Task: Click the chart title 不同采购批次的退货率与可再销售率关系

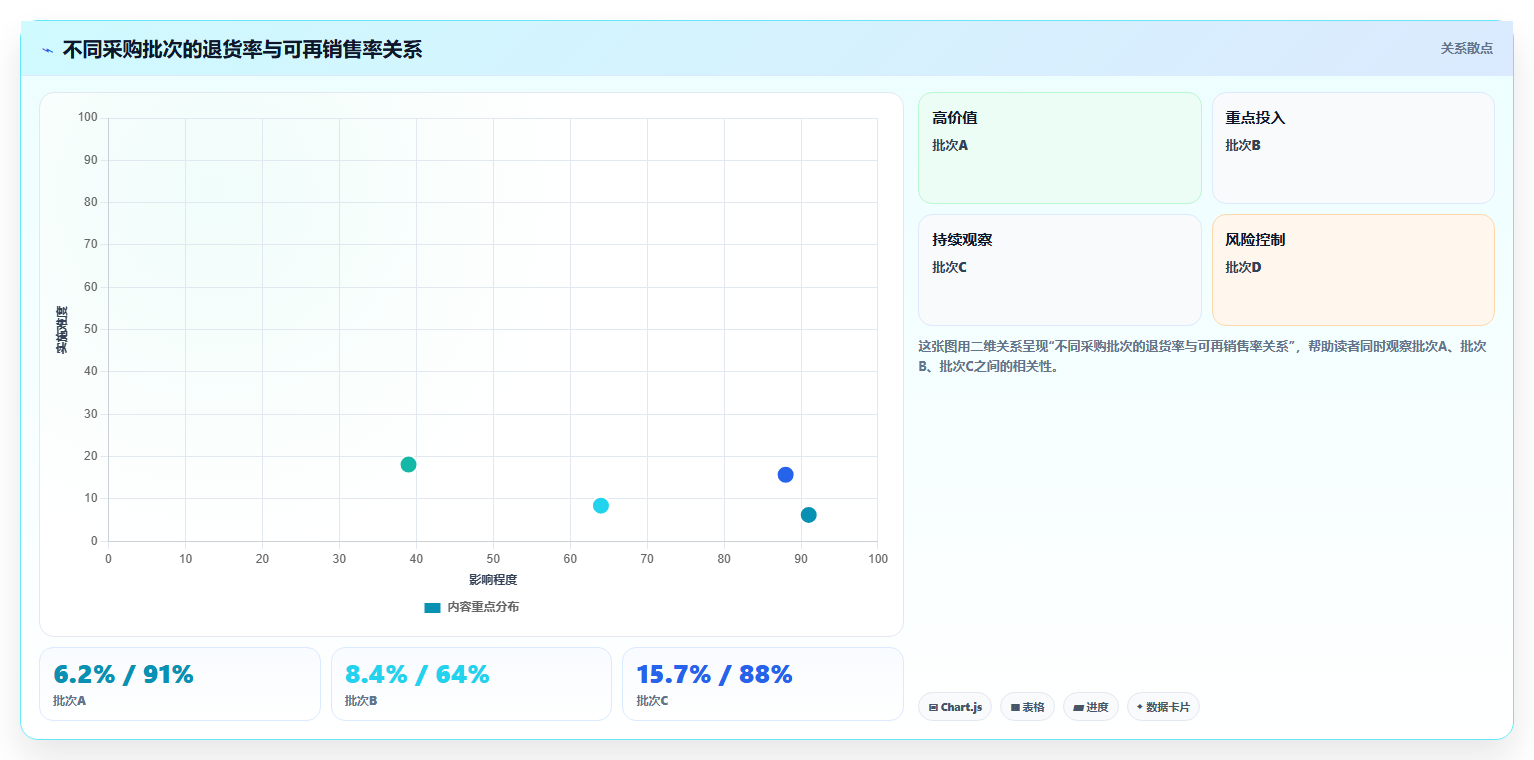Action: click(242, 50)
